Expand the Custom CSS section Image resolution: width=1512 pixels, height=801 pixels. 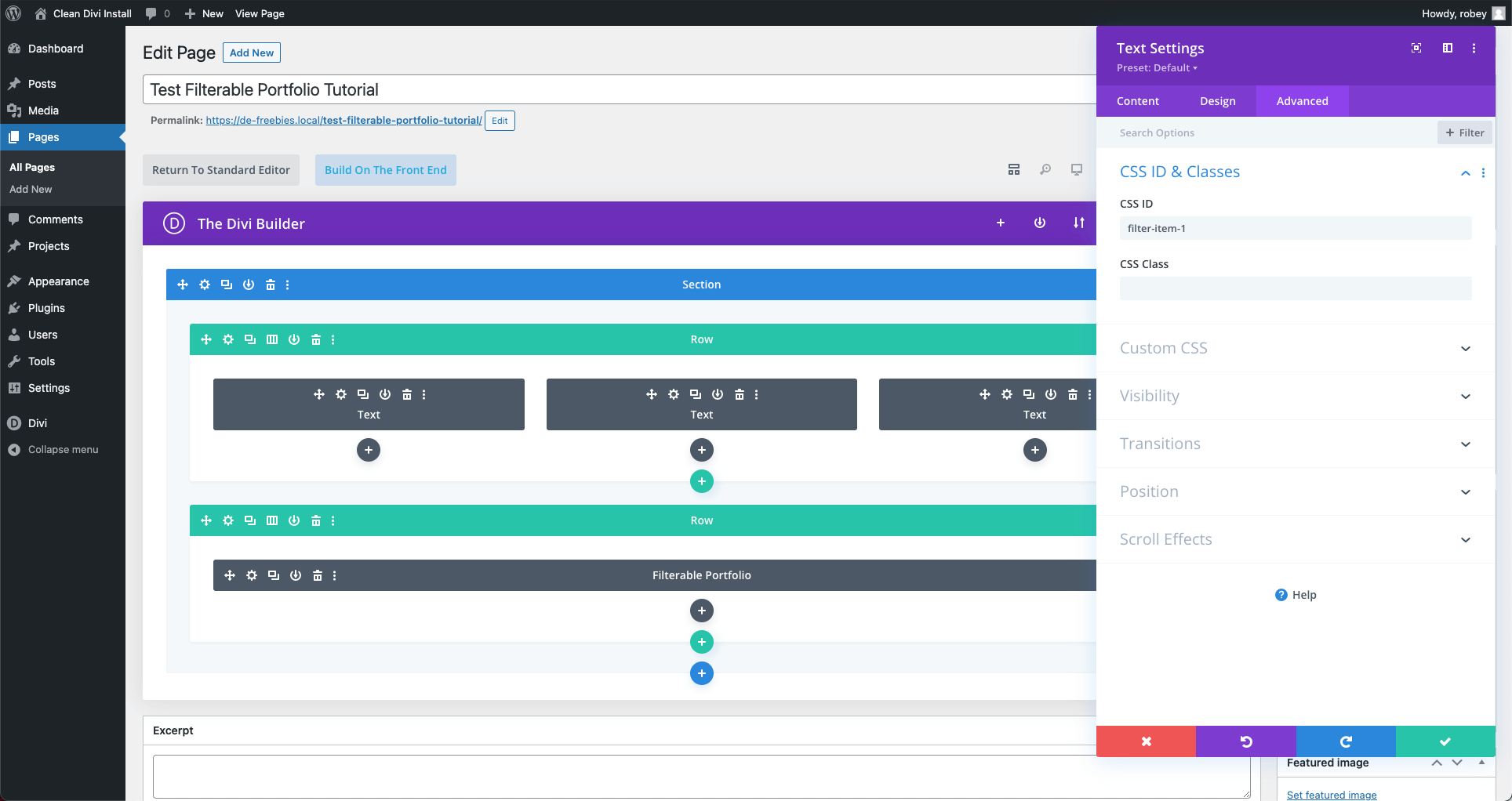pyautogui.click(x=1296, y=348)
